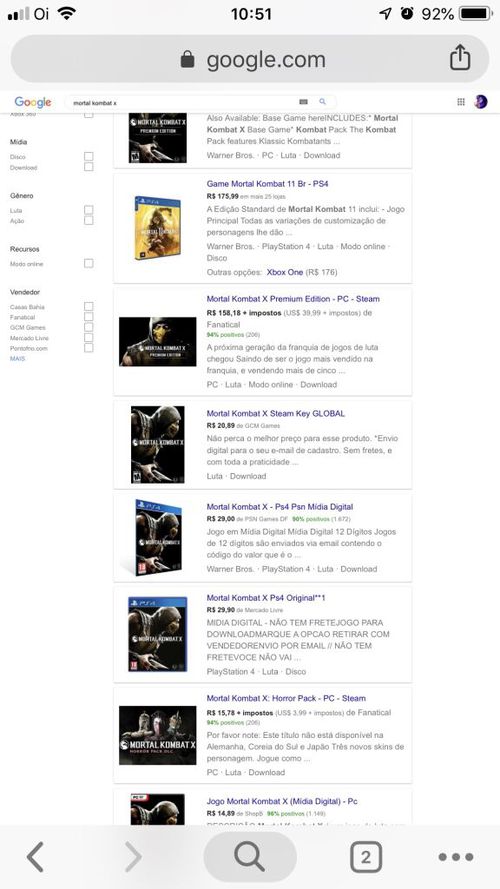
Task: Tap the share icon beside the address bar
Action: coord(460,57)
